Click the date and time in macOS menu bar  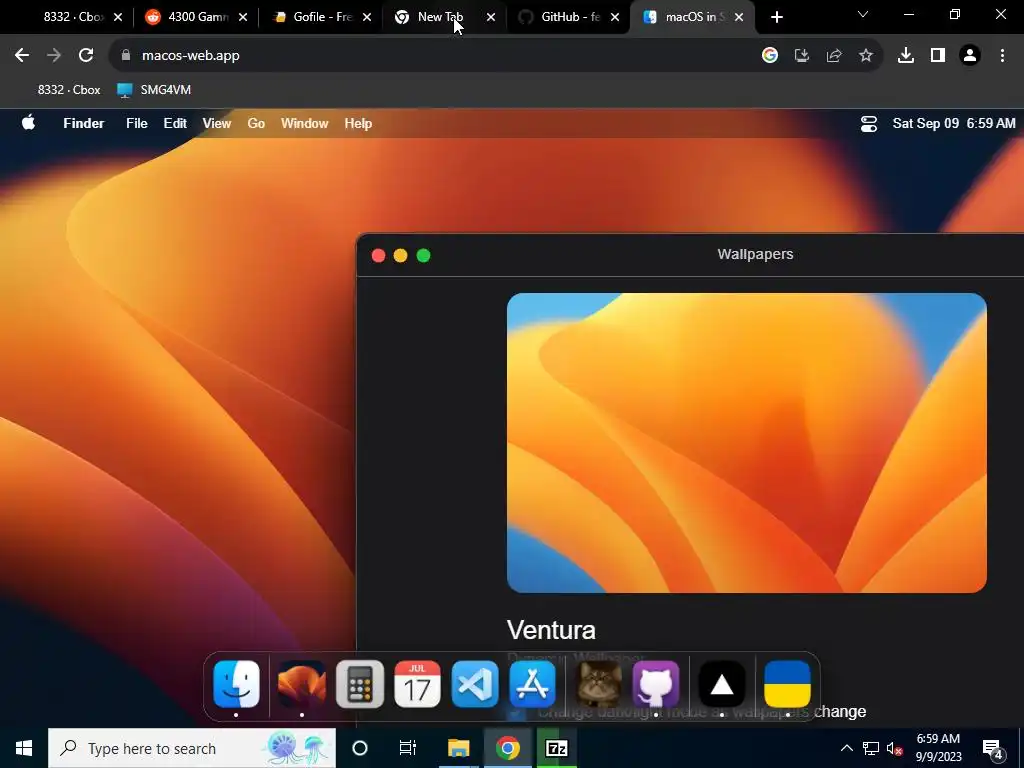(x=954, y=123)
